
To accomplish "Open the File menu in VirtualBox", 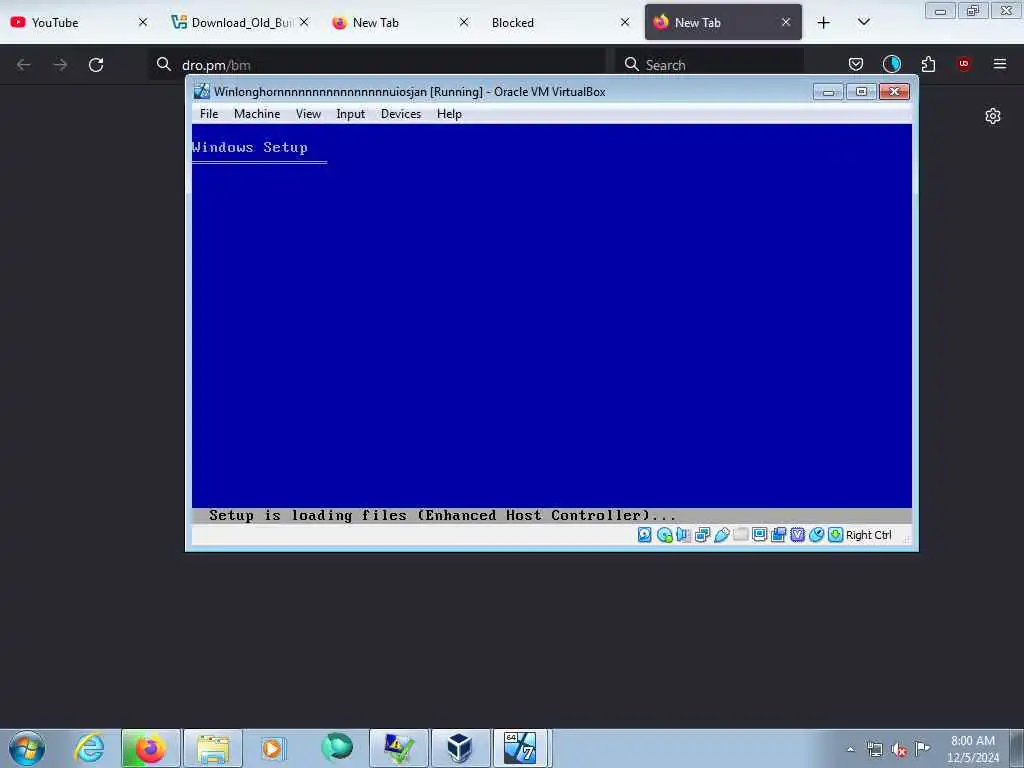I will [x=209, y=114].
